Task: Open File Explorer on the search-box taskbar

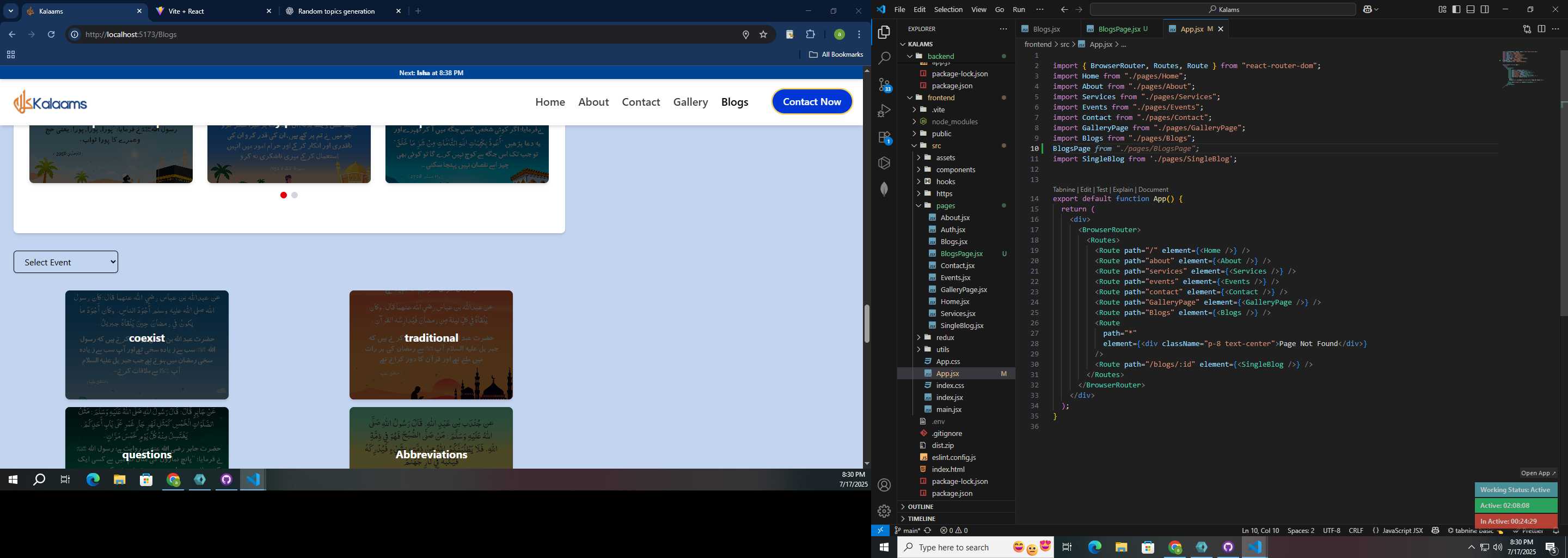Action: (1121, 547)
